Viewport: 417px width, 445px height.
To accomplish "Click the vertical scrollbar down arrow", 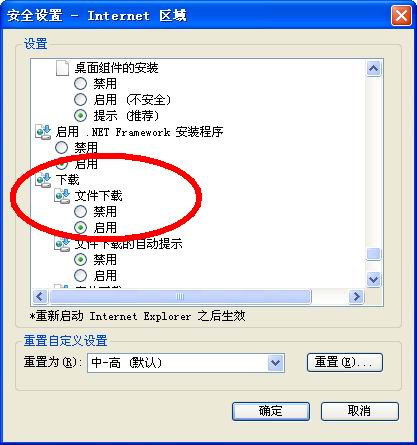I will click(374, 279).
